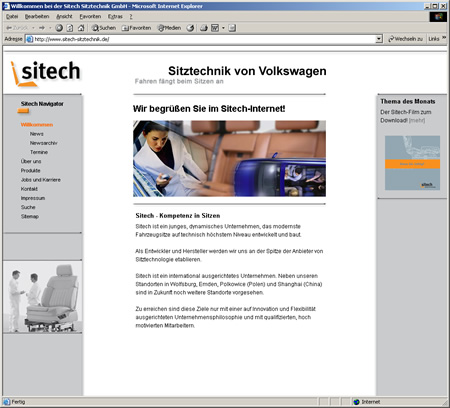Open the Sitemap navigation link

(30, 216)
